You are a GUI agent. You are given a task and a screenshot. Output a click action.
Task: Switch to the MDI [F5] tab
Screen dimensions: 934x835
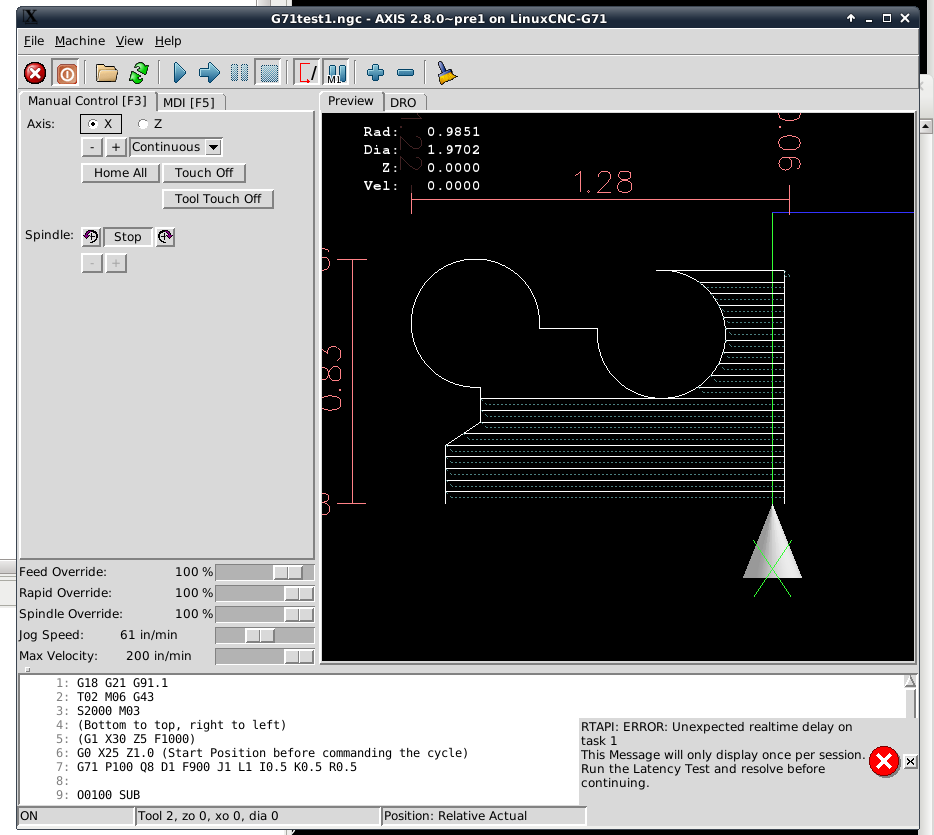pos(189,102)
